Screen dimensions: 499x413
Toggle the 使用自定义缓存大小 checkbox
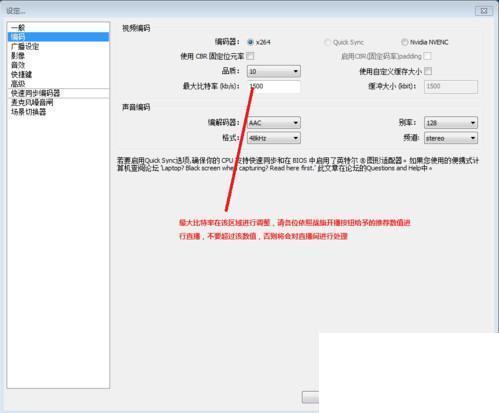point(428,71)
